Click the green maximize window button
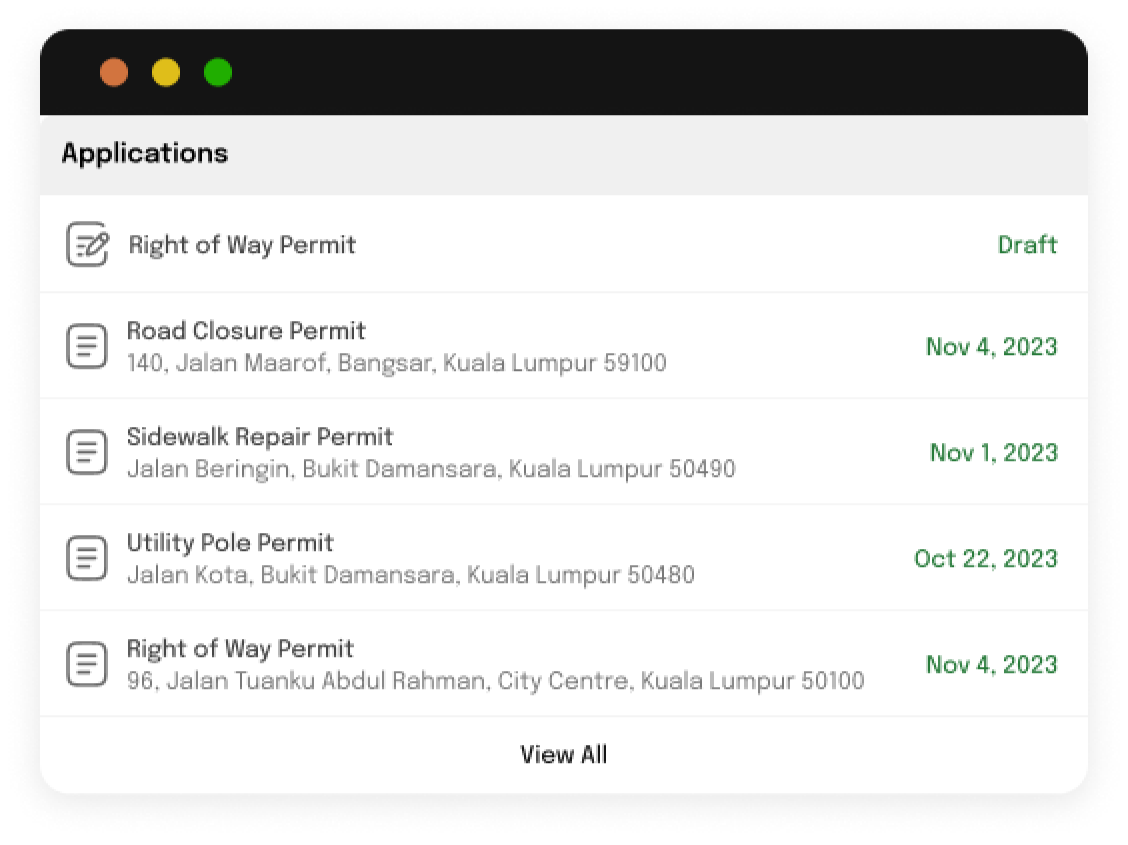 click(218, 72)
